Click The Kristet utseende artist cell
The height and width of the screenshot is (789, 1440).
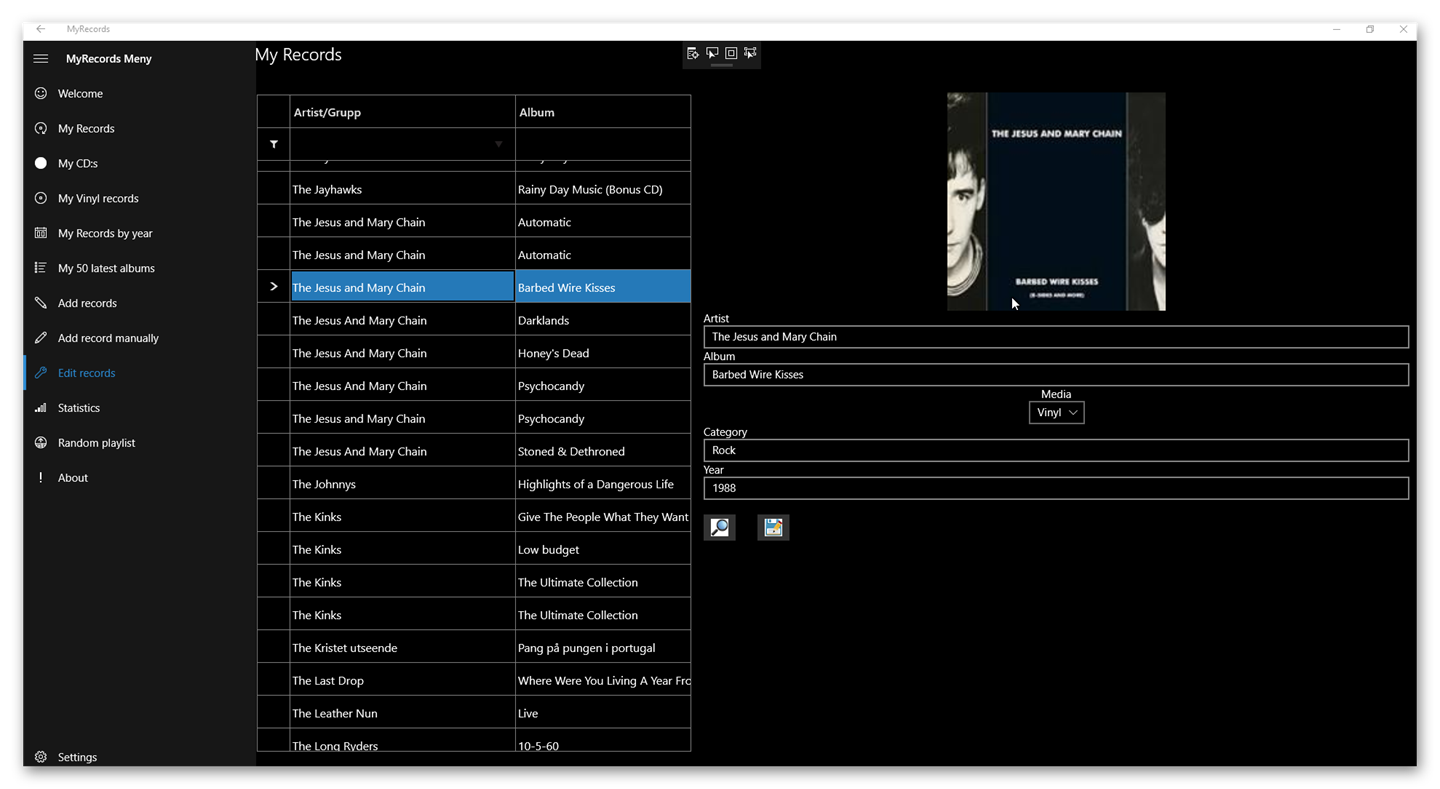403,648
